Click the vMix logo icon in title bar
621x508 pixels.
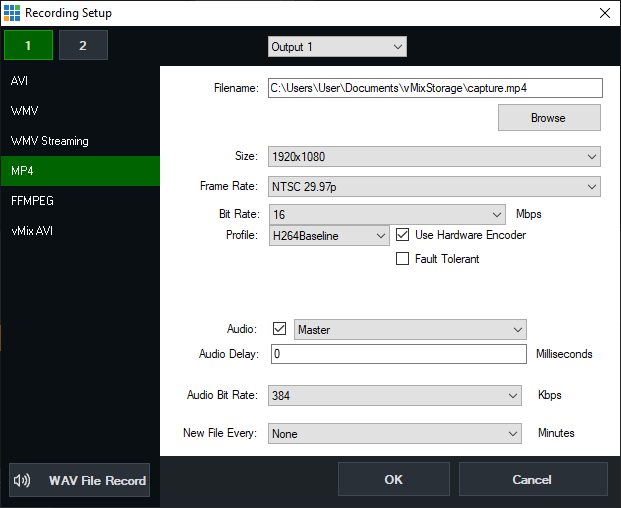[x=12, y=13]
